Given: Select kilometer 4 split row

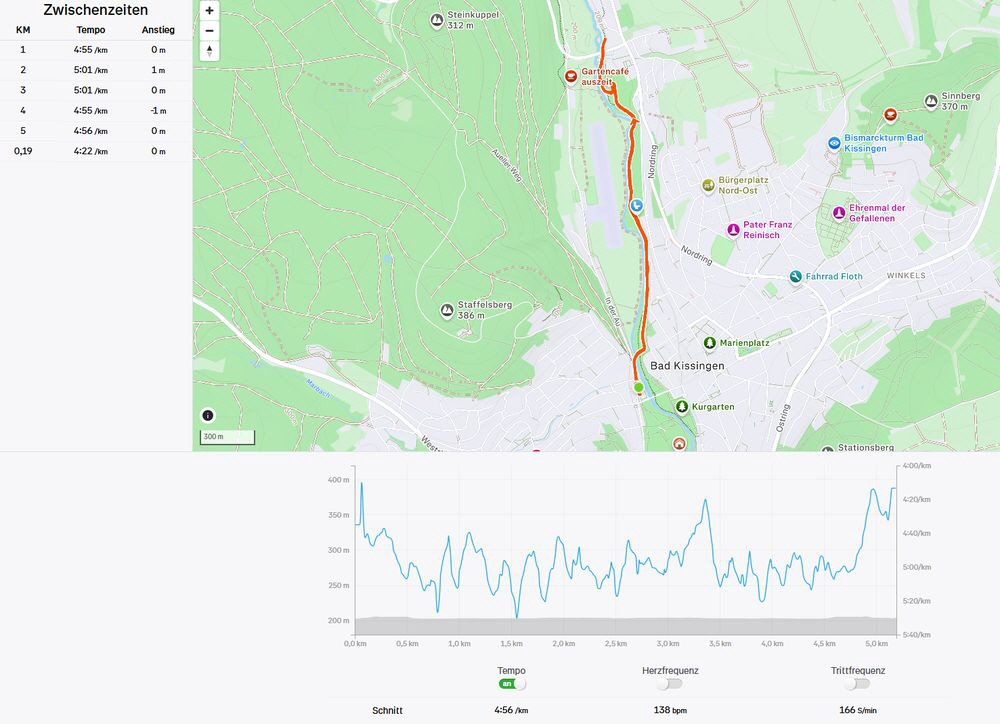Looking at the screenshot, I should click(96, 111).
